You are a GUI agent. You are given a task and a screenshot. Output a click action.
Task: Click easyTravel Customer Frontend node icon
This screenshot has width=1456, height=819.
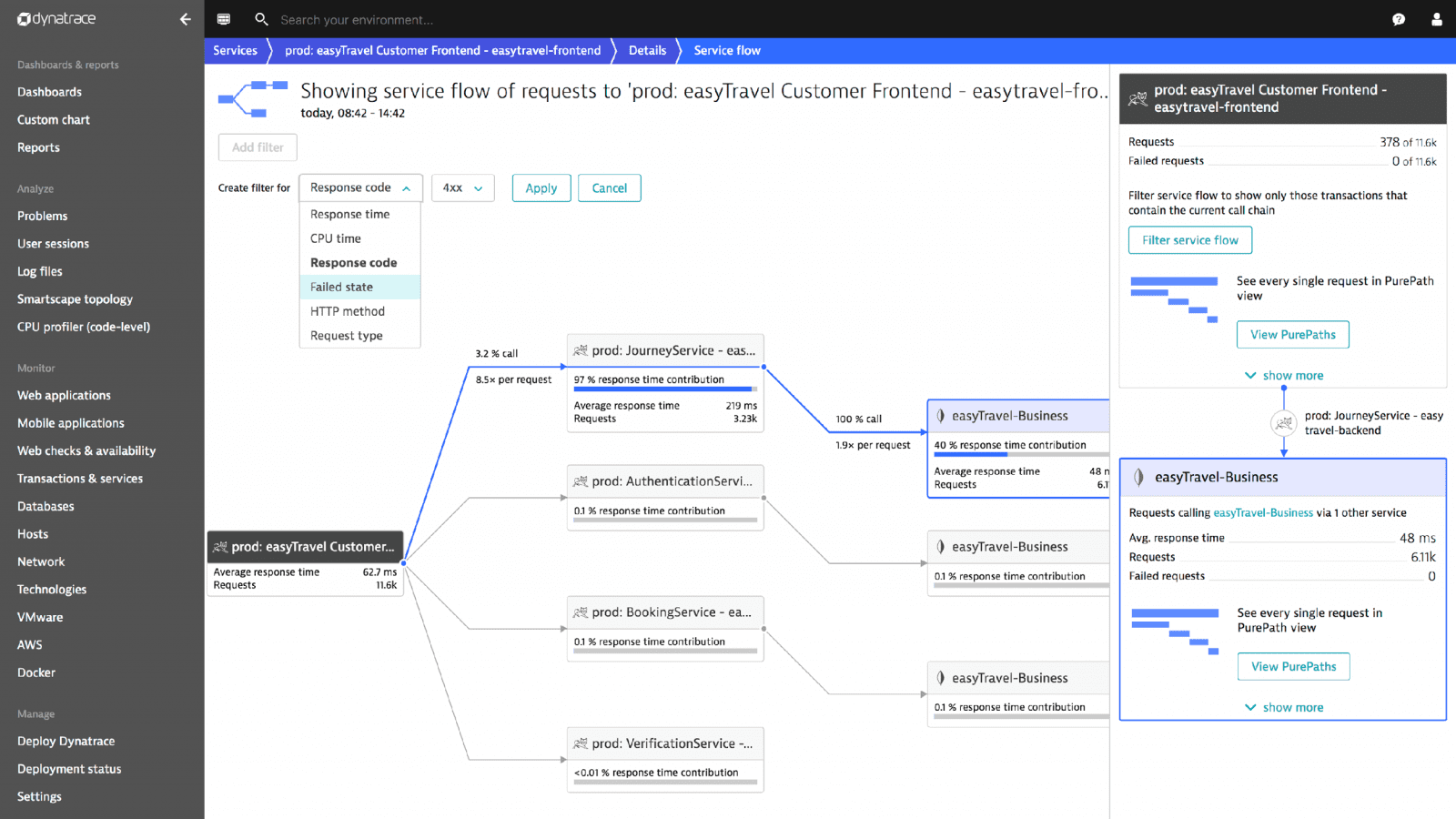220,547
